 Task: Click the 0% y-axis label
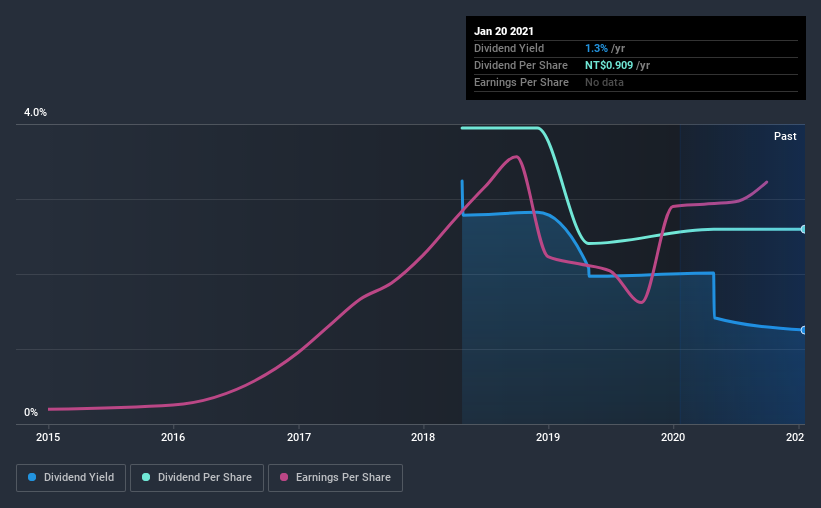[x=31, y=413]
